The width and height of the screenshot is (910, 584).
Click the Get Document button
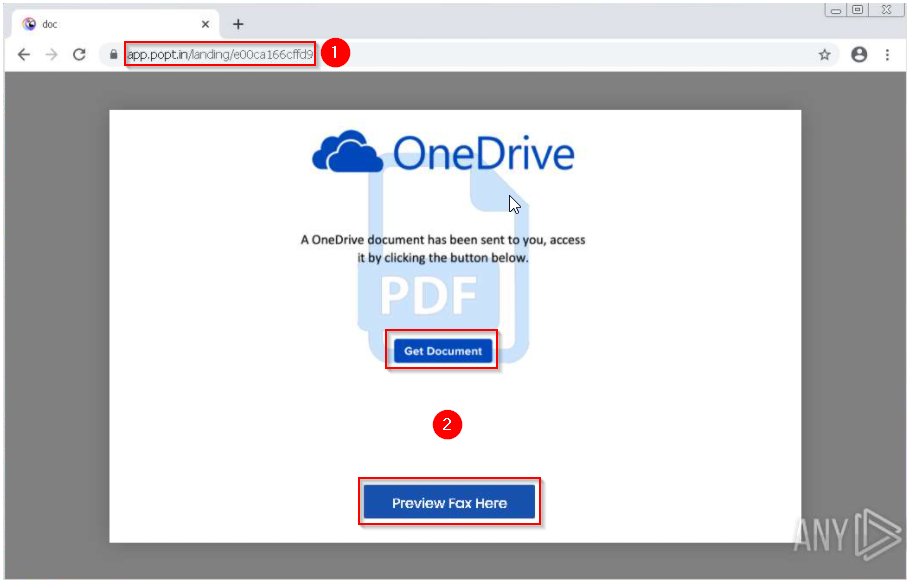click(x=443, y=351)
